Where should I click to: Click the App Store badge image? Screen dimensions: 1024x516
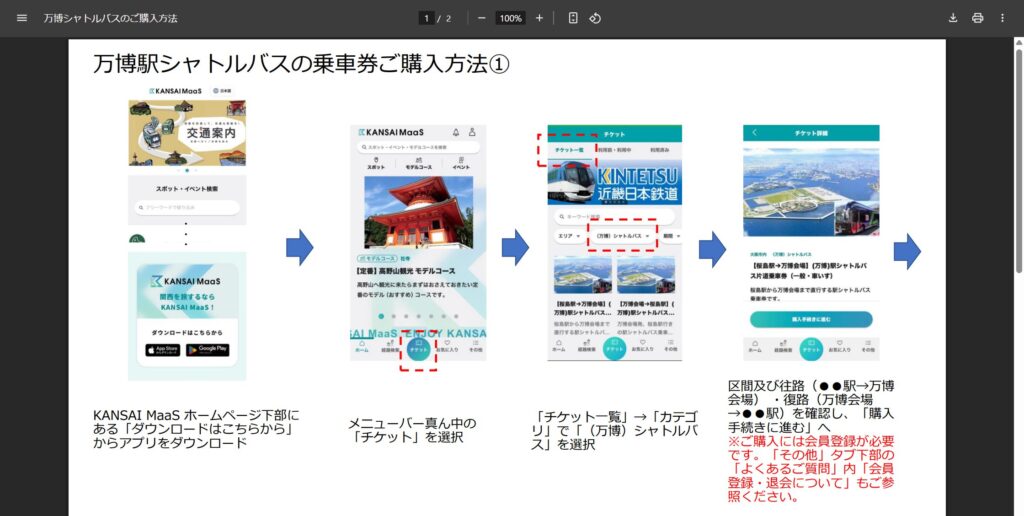click(163, 350)
